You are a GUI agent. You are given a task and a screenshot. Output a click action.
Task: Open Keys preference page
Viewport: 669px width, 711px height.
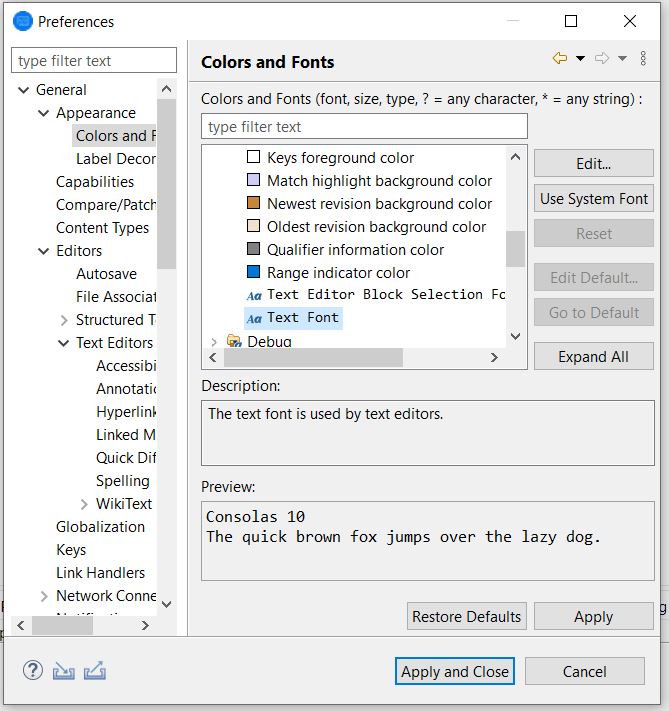click(x=71, y=550)
